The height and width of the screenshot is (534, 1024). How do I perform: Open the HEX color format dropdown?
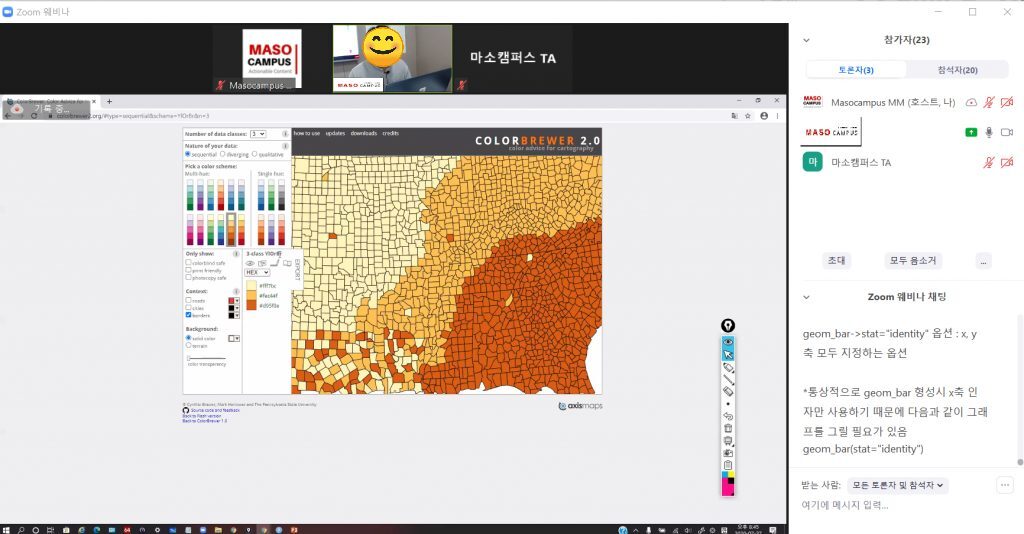pos(258,272)
